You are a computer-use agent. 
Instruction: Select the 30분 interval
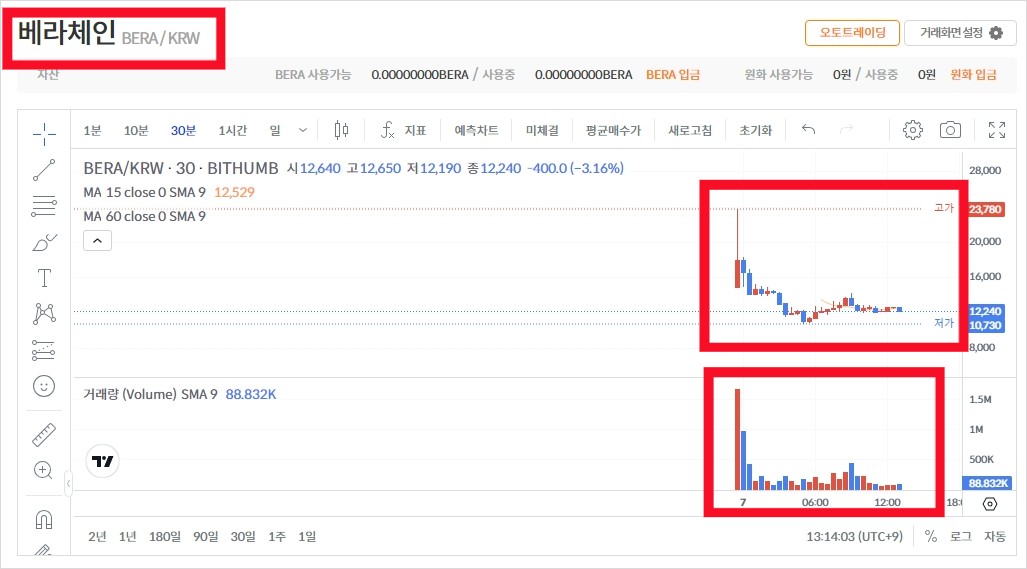[x=183, y=130]
